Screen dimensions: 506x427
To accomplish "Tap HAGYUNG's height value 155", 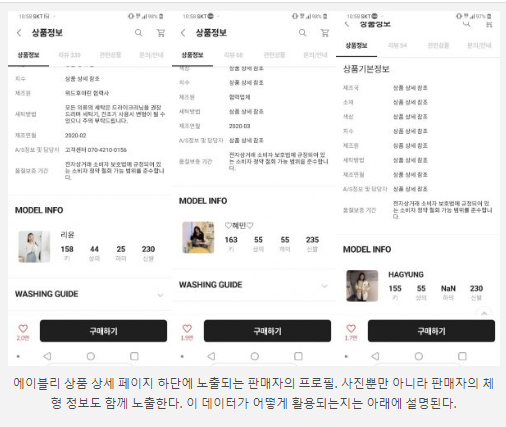I will [x=395, y=289].
